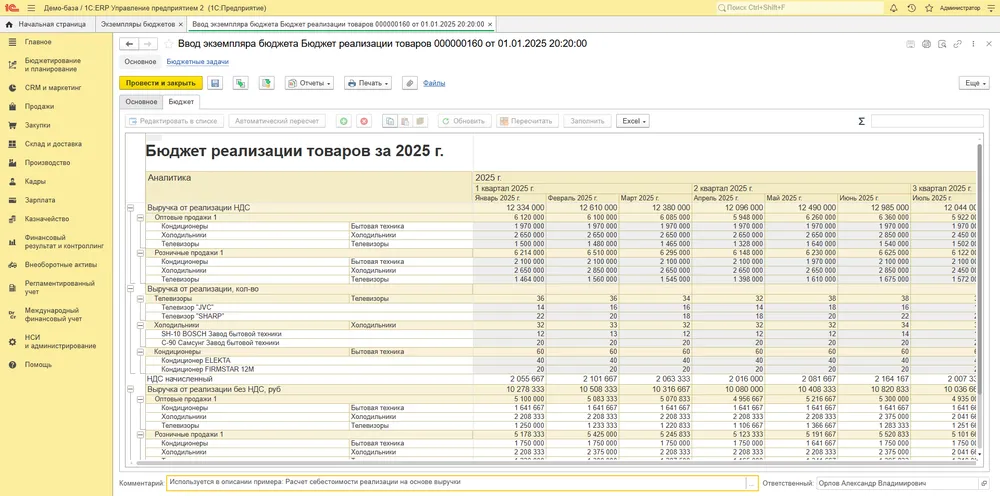Collapse Выручка от реализации, кол-во group
This screenshot has height=496, width=1000.
click(130, 289)
